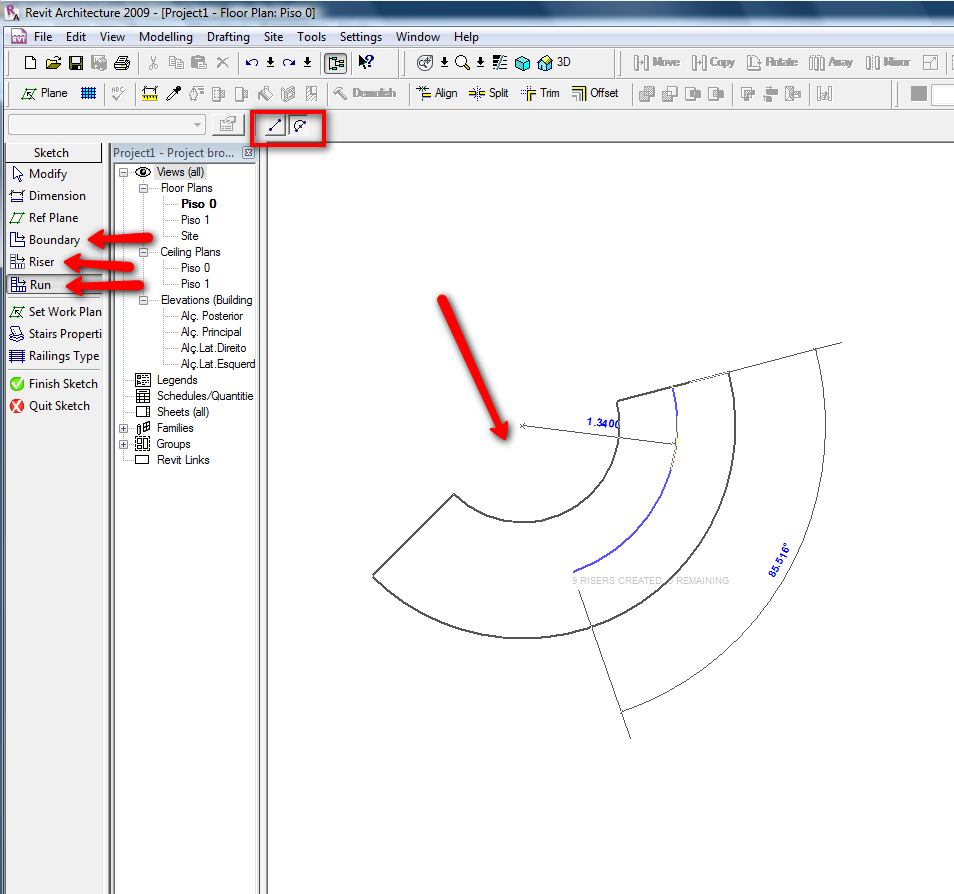
Task: Close the Project browser panel
Action: (248, 153)
